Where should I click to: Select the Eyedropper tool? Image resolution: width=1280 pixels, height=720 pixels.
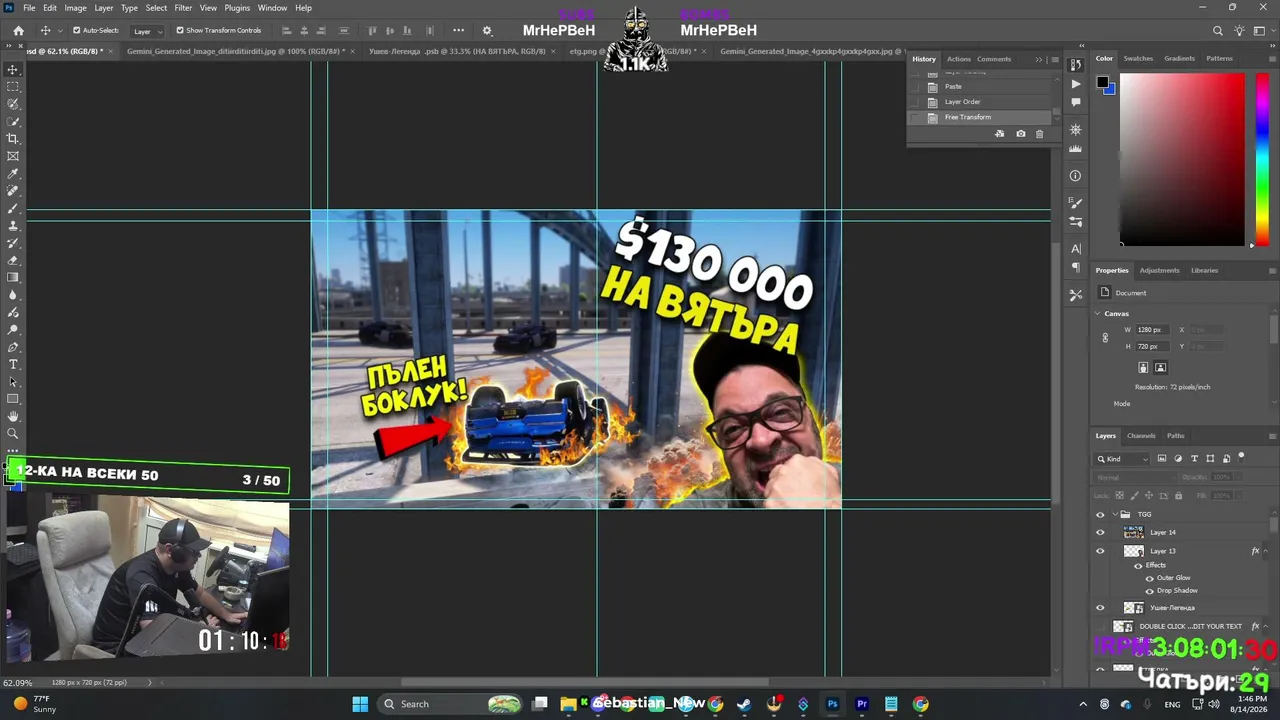[13, 174]
